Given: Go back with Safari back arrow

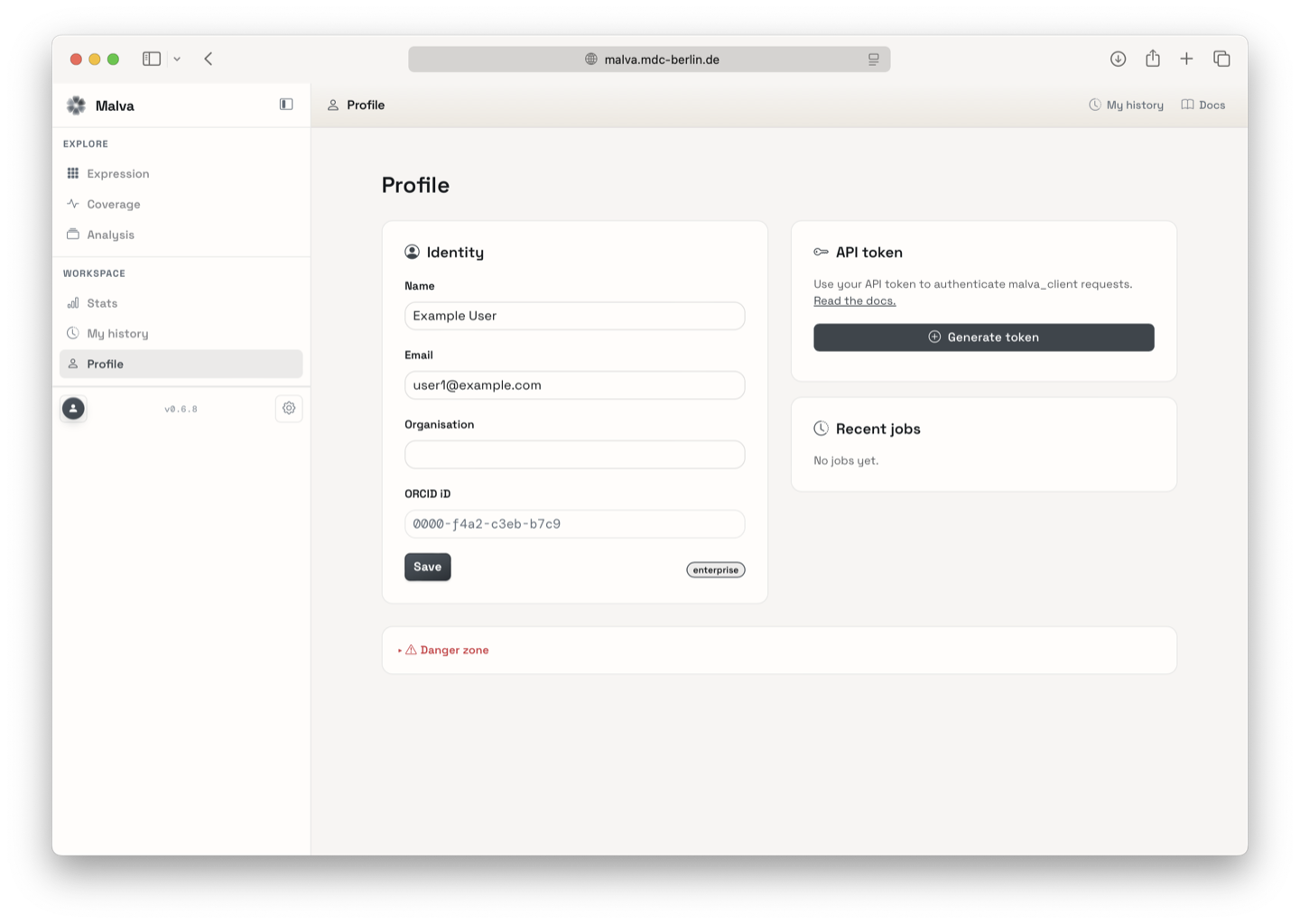Looking at the screenshot, I should pos(209,59).
